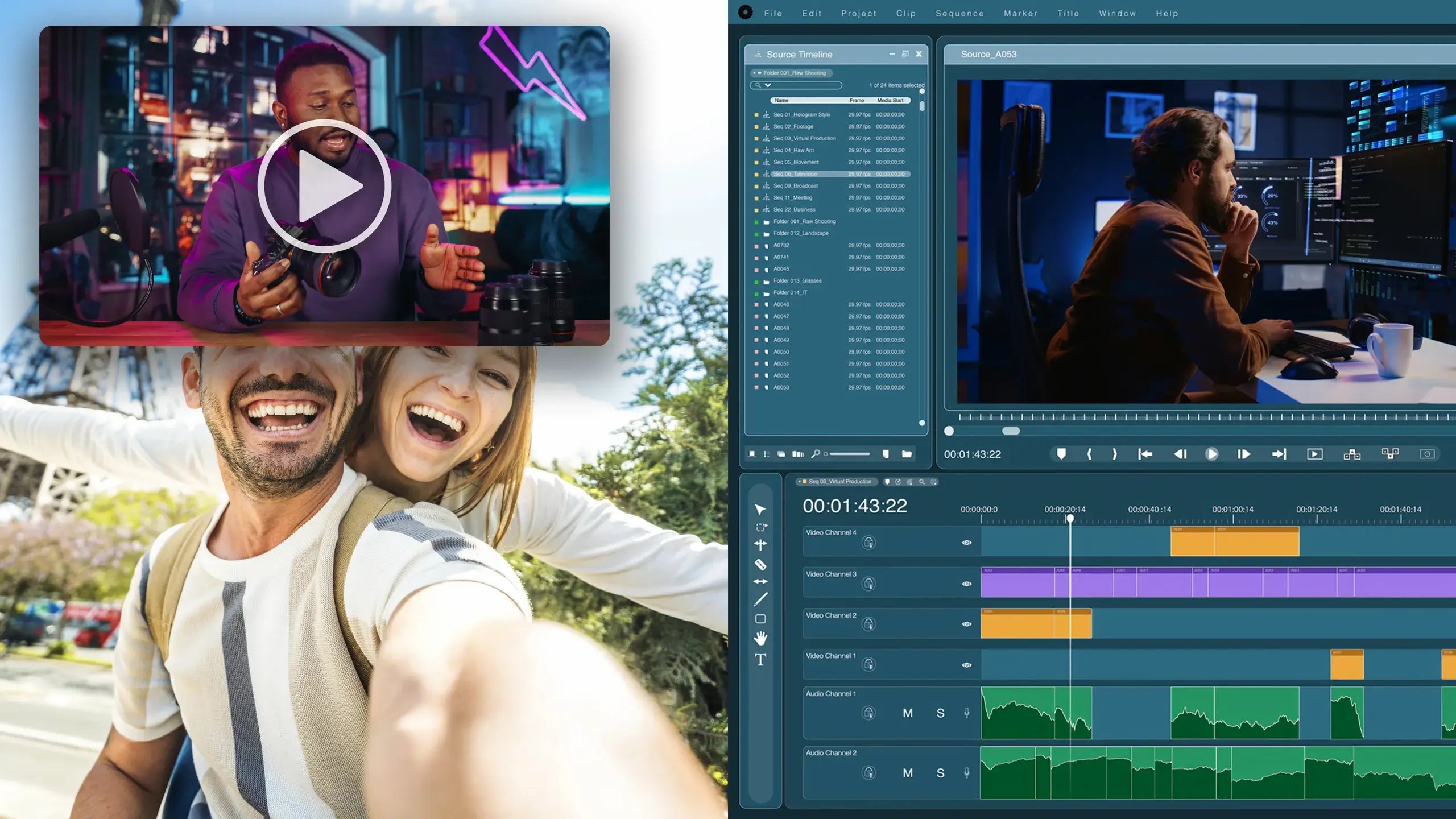Expand Folder 014_IT in source list

coord(789,292)
